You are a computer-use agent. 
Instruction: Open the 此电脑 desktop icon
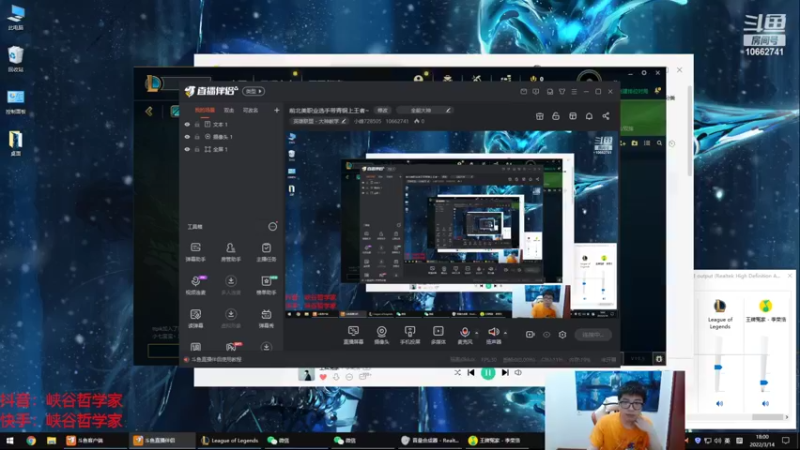coord(15,18)
